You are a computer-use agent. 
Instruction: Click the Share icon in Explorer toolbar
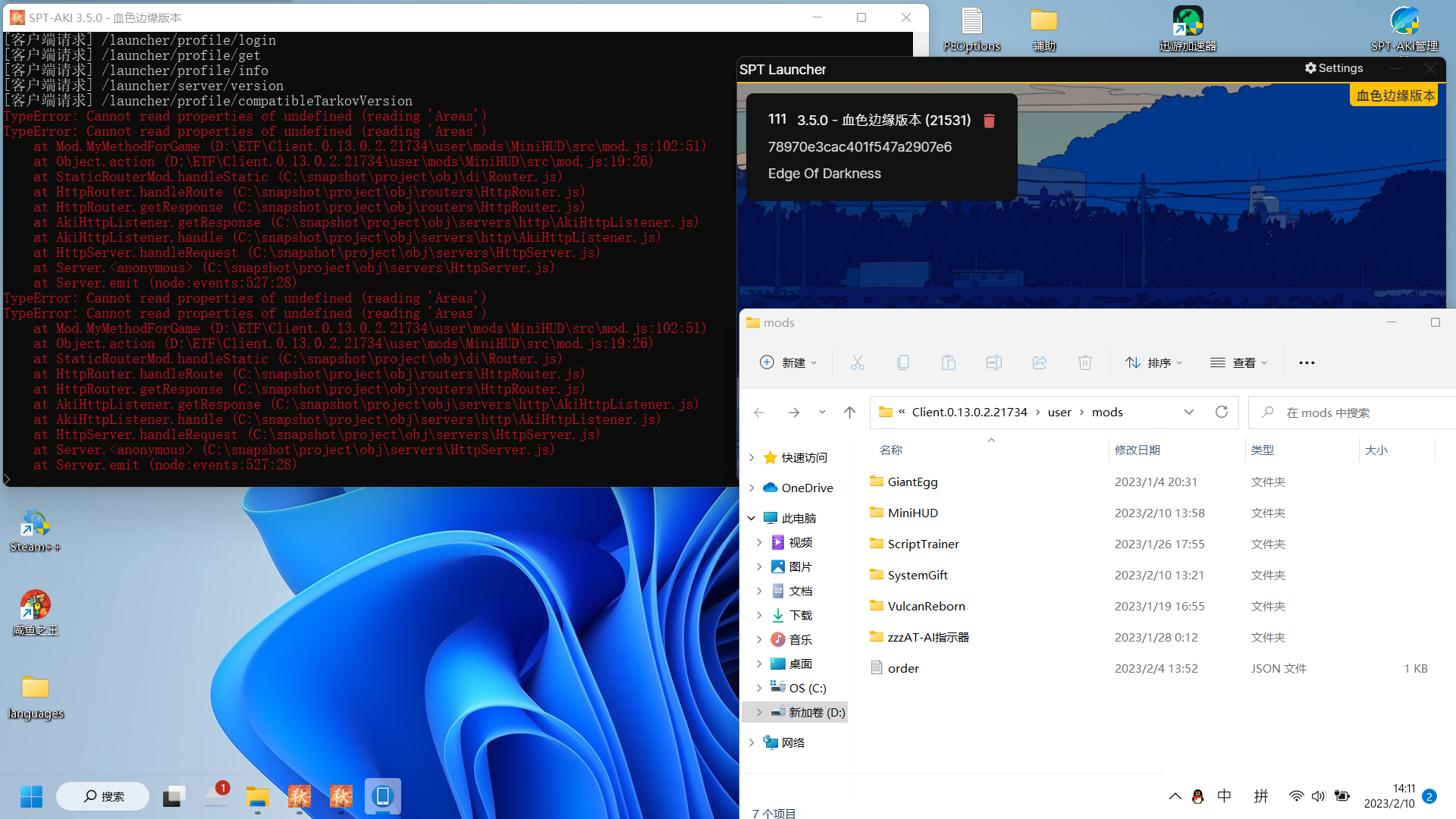pos(1039,362)
